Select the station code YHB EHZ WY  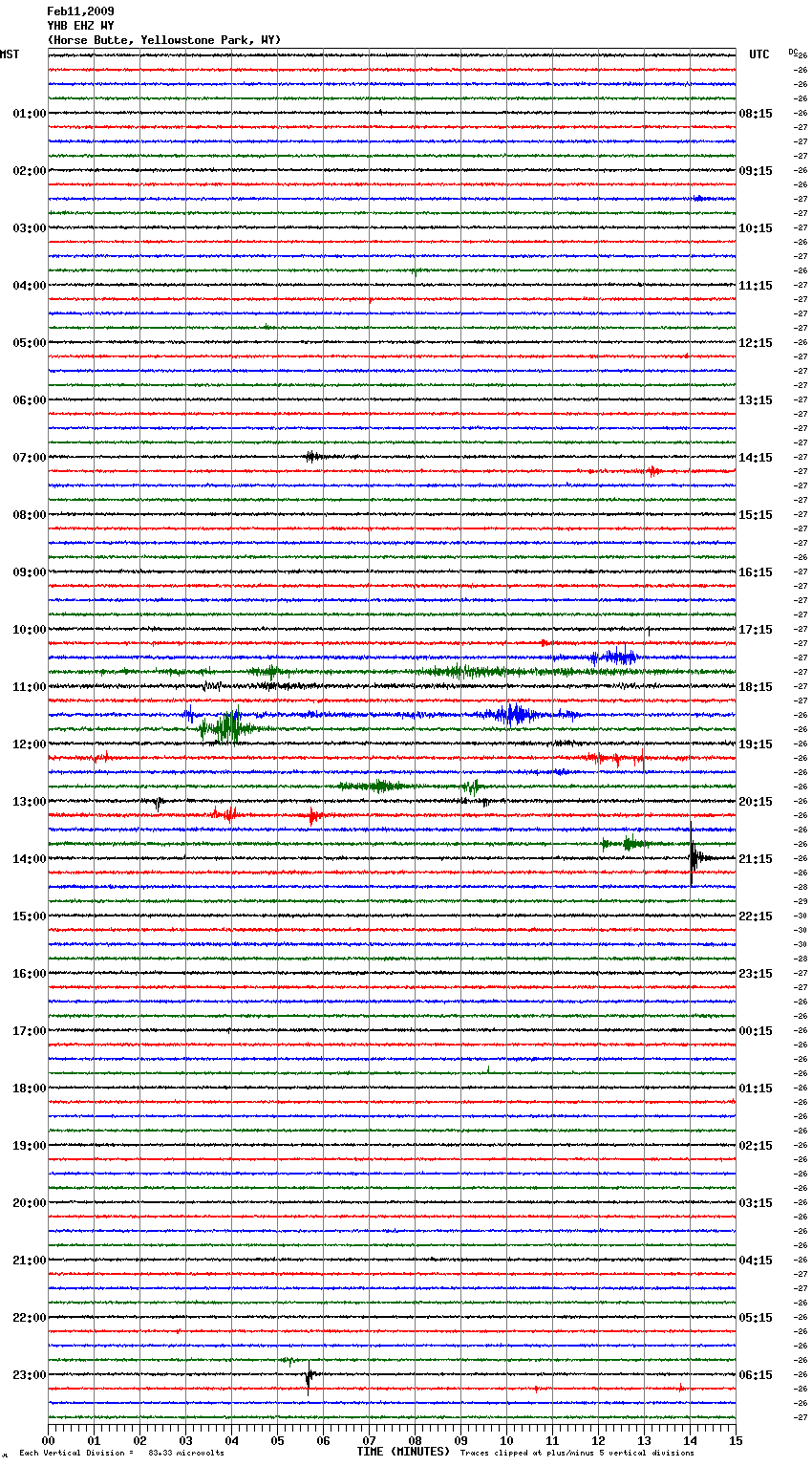coord(80,26)
